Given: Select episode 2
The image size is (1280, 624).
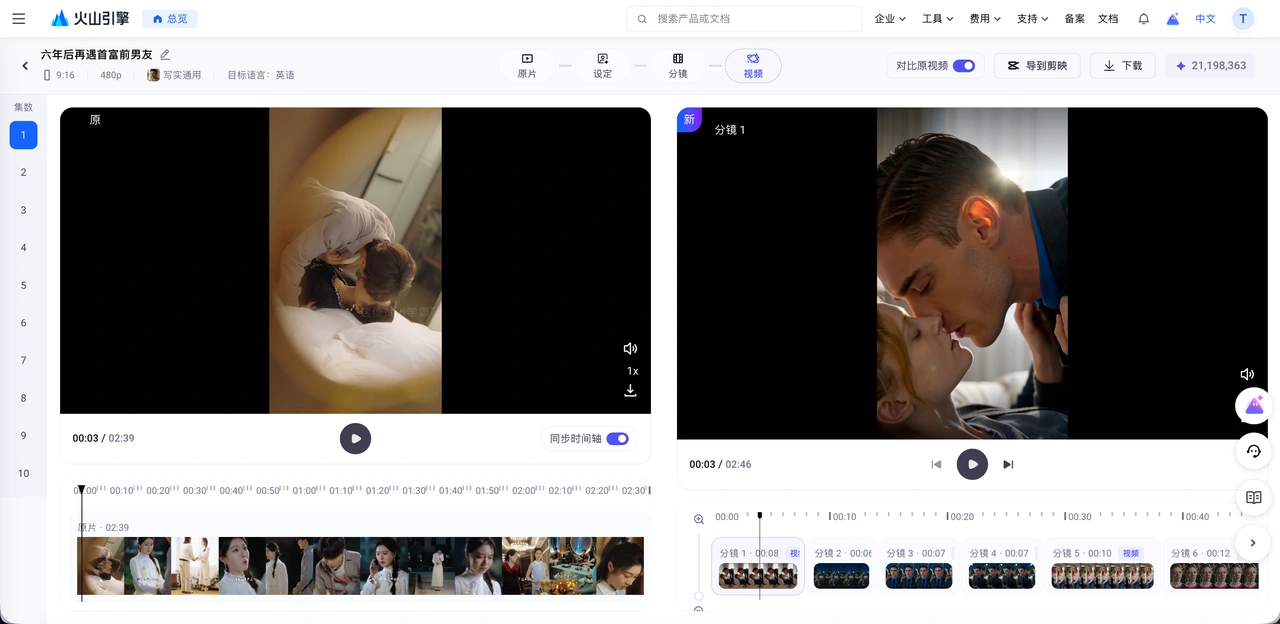Looking at the screenshot, I should [23, 172].
